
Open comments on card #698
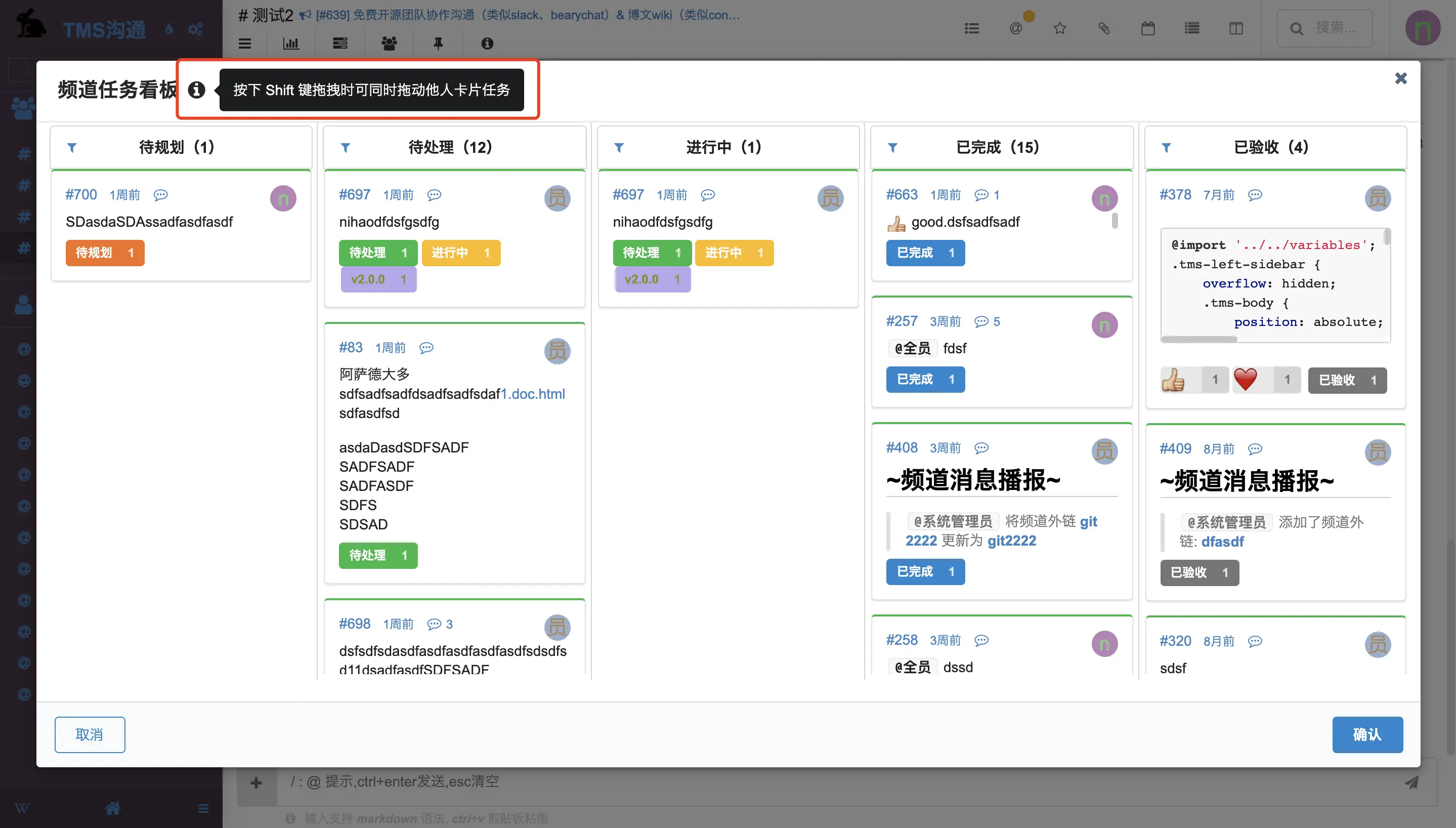tap(440, 625)
